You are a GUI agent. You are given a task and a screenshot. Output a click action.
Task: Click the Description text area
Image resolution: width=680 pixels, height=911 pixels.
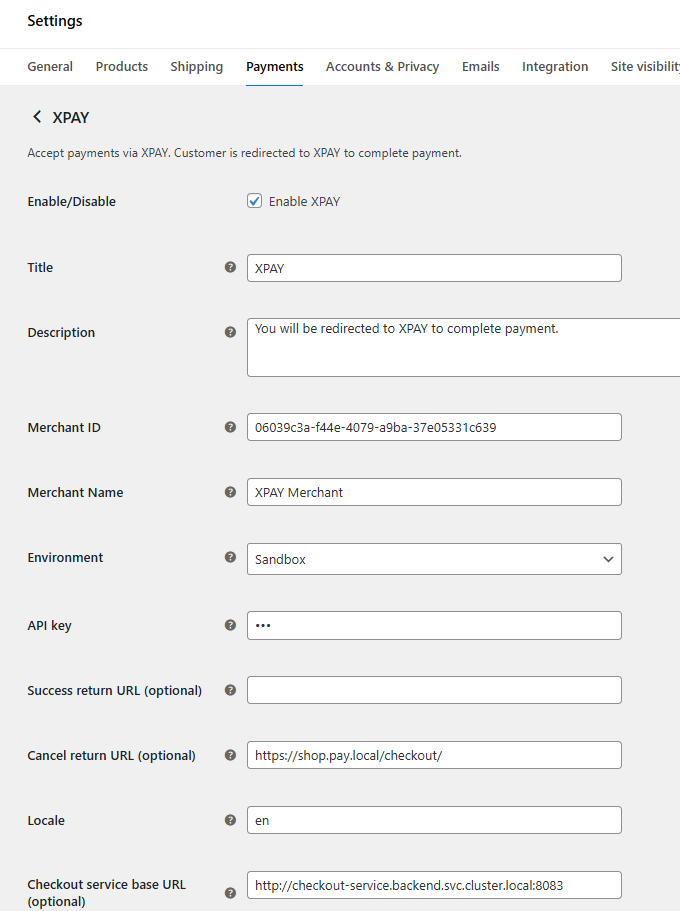(x=463, y=347)
